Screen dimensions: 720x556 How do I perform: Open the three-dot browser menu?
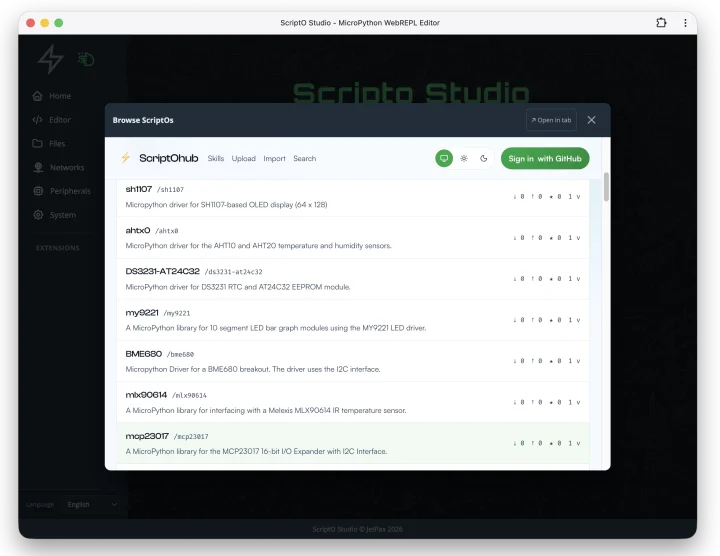[x=685, y=22]
